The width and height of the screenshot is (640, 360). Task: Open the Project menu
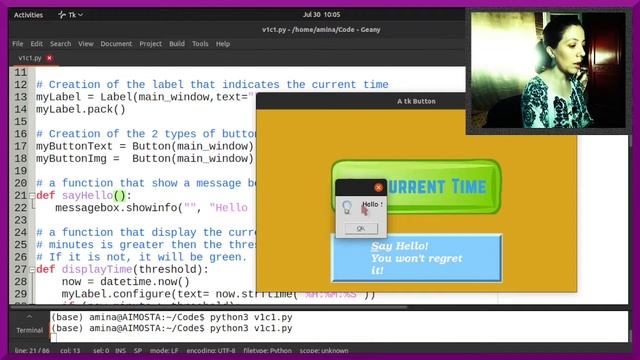click(x=151, y=44)
